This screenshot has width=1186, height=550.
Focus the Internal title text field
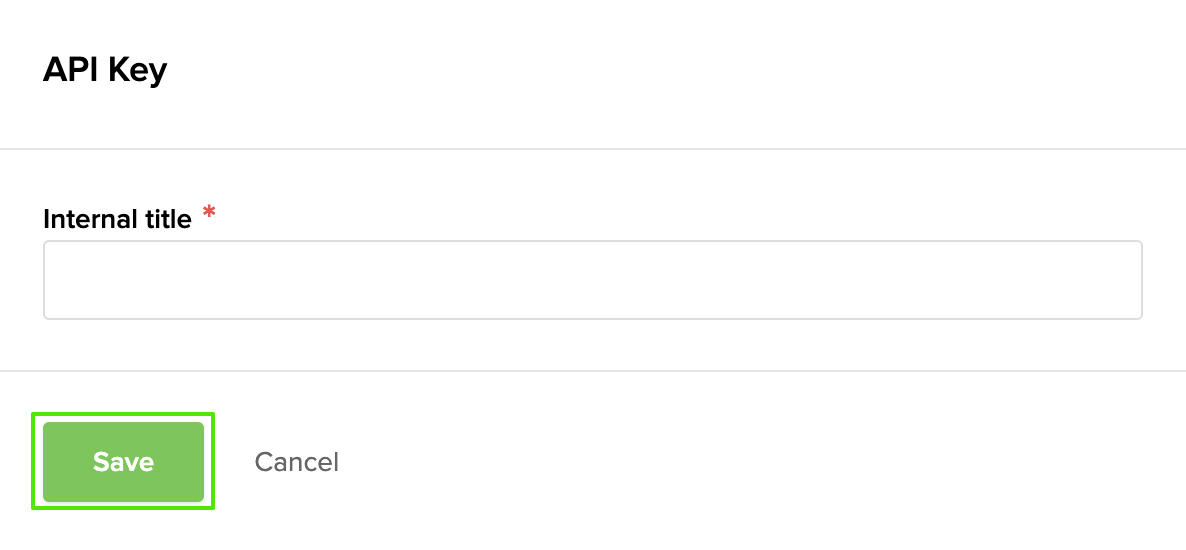coord(592,280)
